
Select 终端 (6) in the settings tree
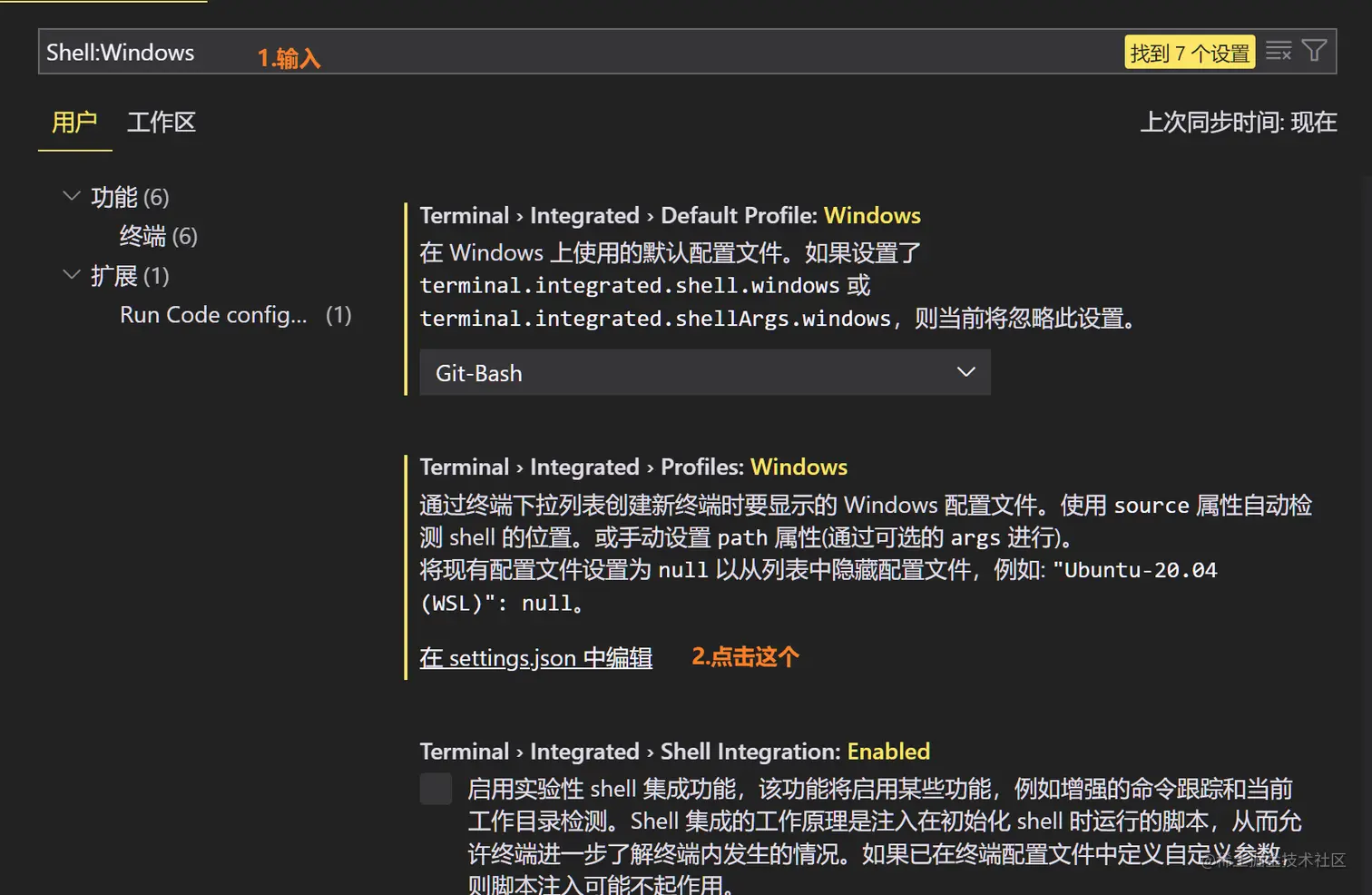(158, 236)
